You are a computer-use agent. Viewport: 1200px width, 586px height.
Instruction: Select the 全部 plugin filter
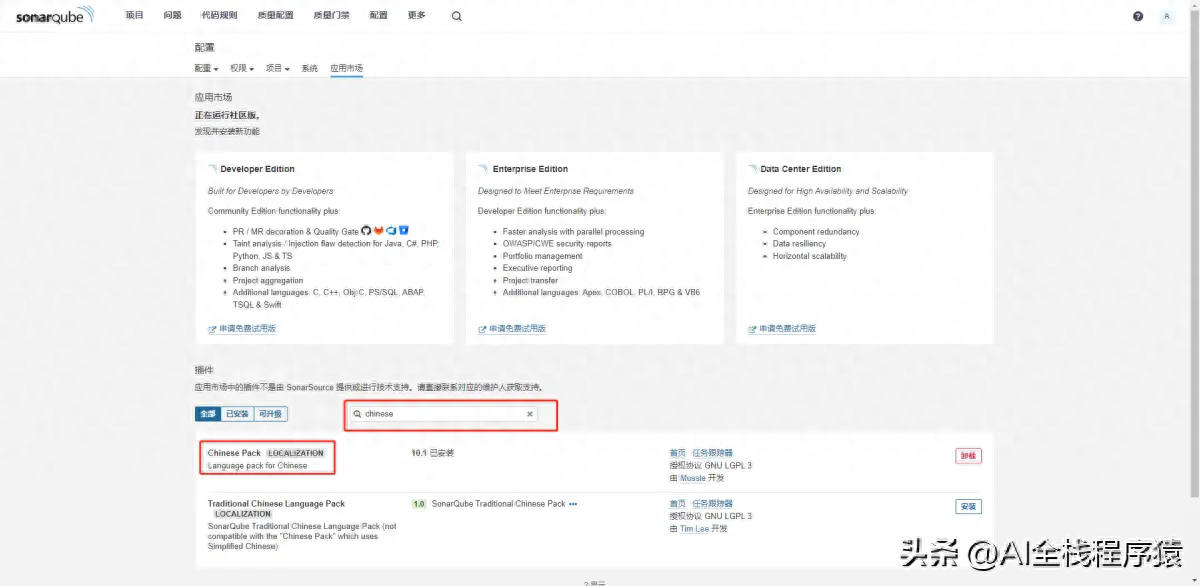(x=208, y=413)
